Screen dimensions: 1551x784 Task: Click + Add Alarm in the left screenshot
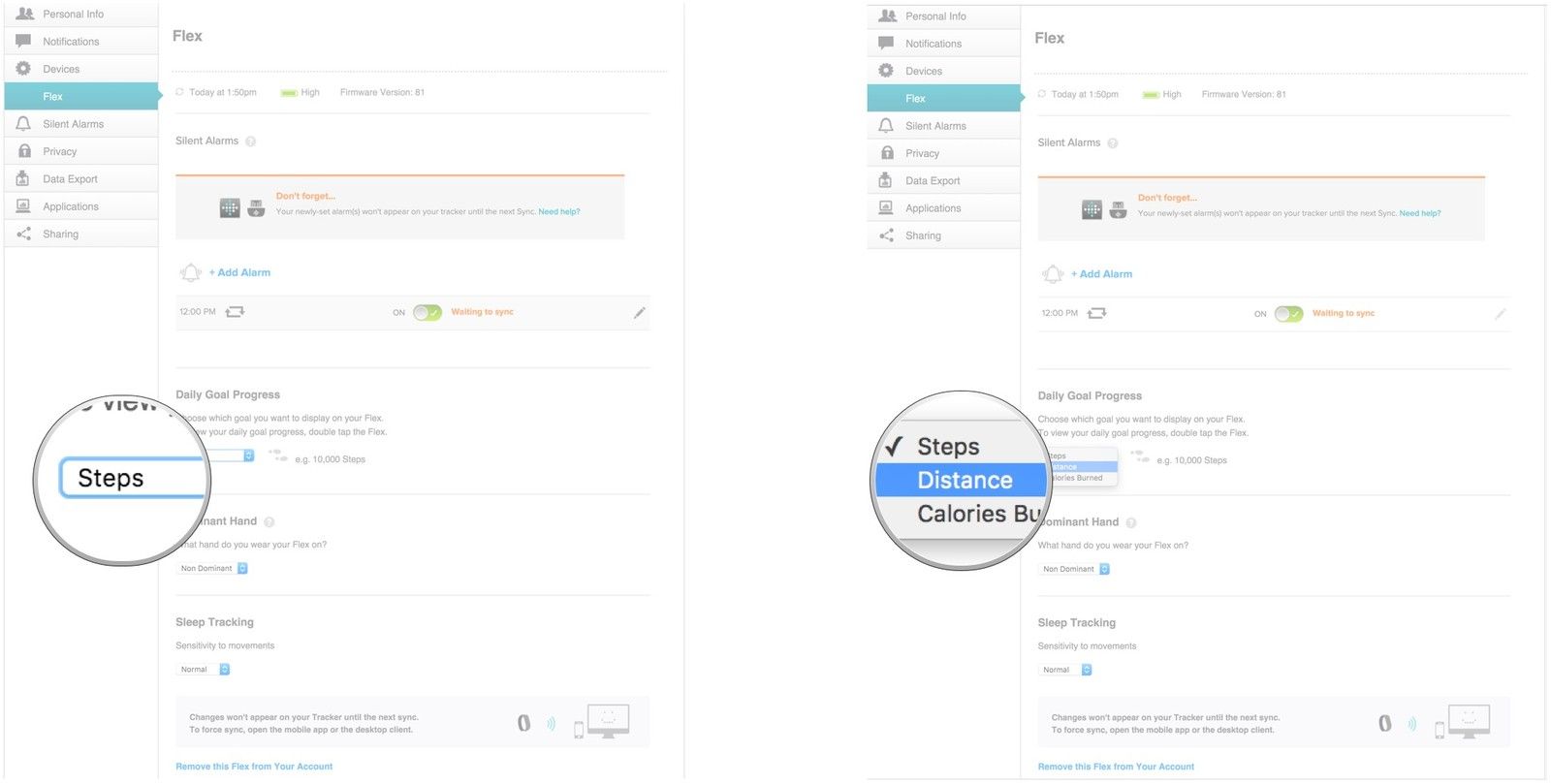pyautogui.click(x=239, y=272)
